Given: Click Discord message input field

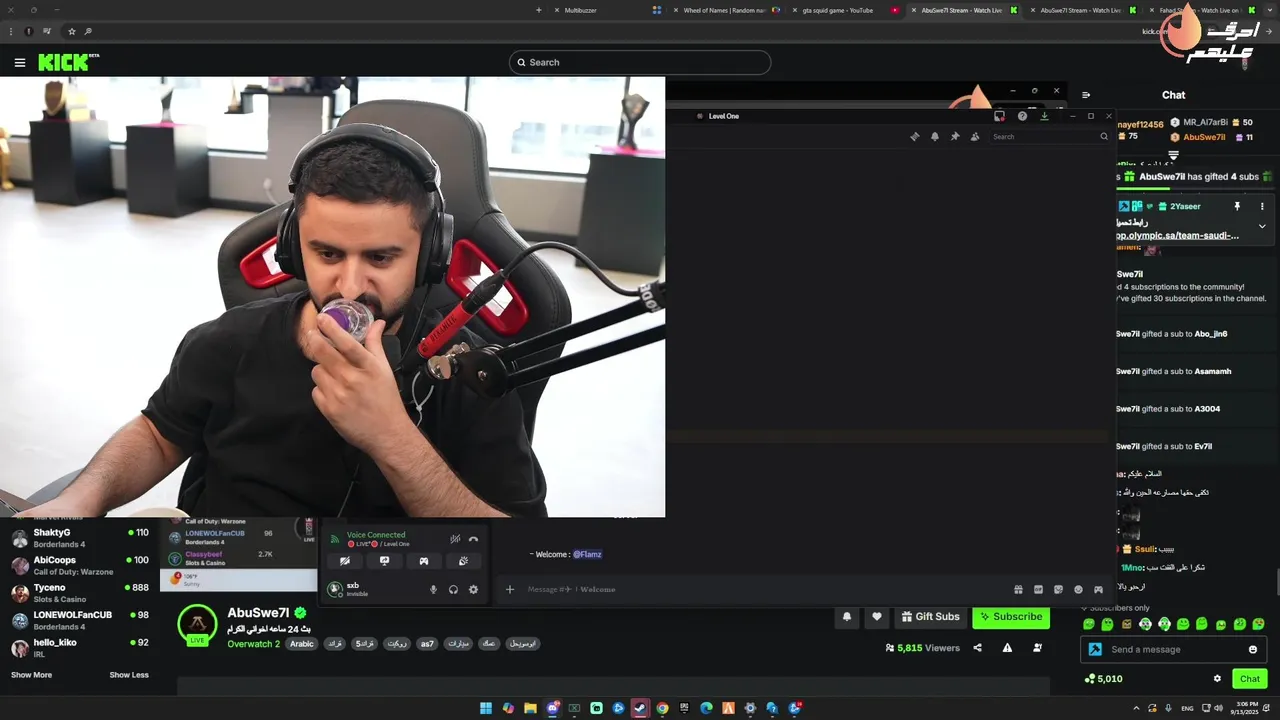Looking at the screenshot, I should tap(760, 589).
